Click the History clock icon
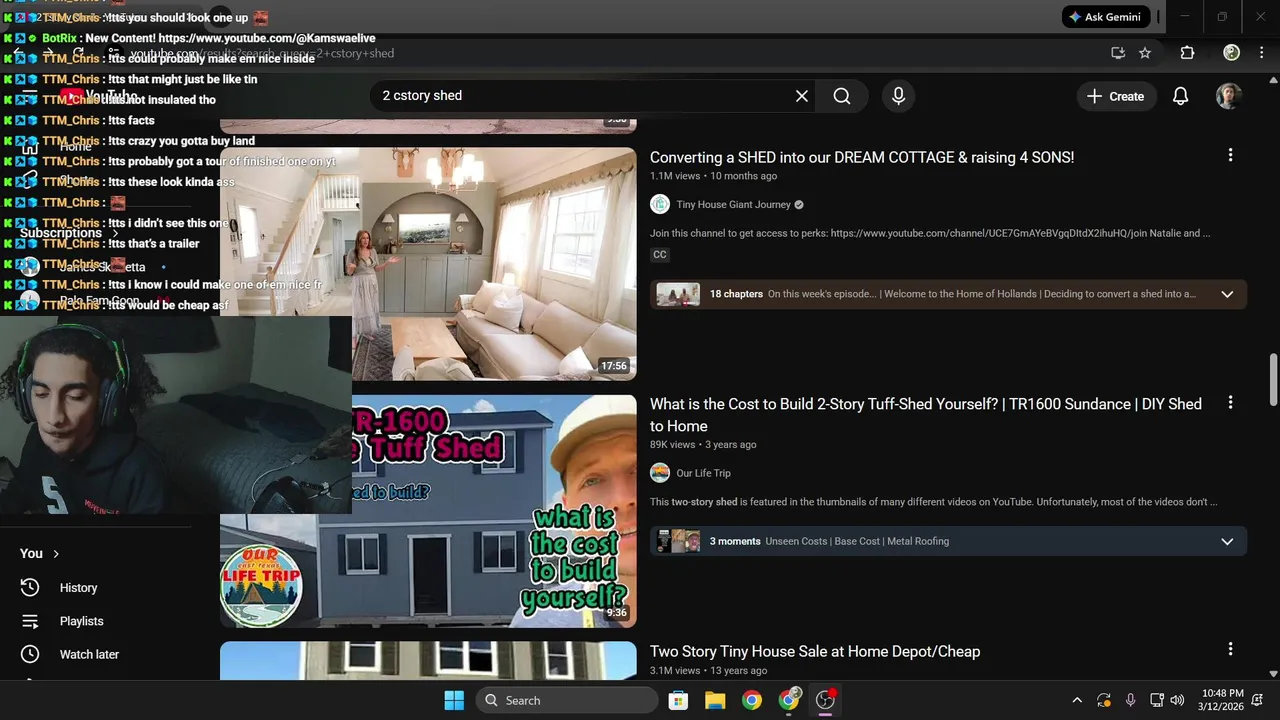 (30, 587)
